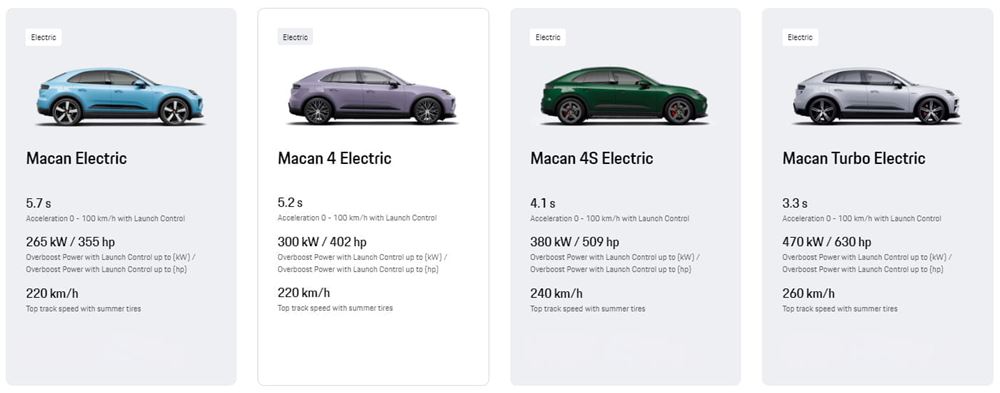Click the silver Macan Turbo Electric car image
Viewport: 1000px width, 393px height.
pos(877,96)
